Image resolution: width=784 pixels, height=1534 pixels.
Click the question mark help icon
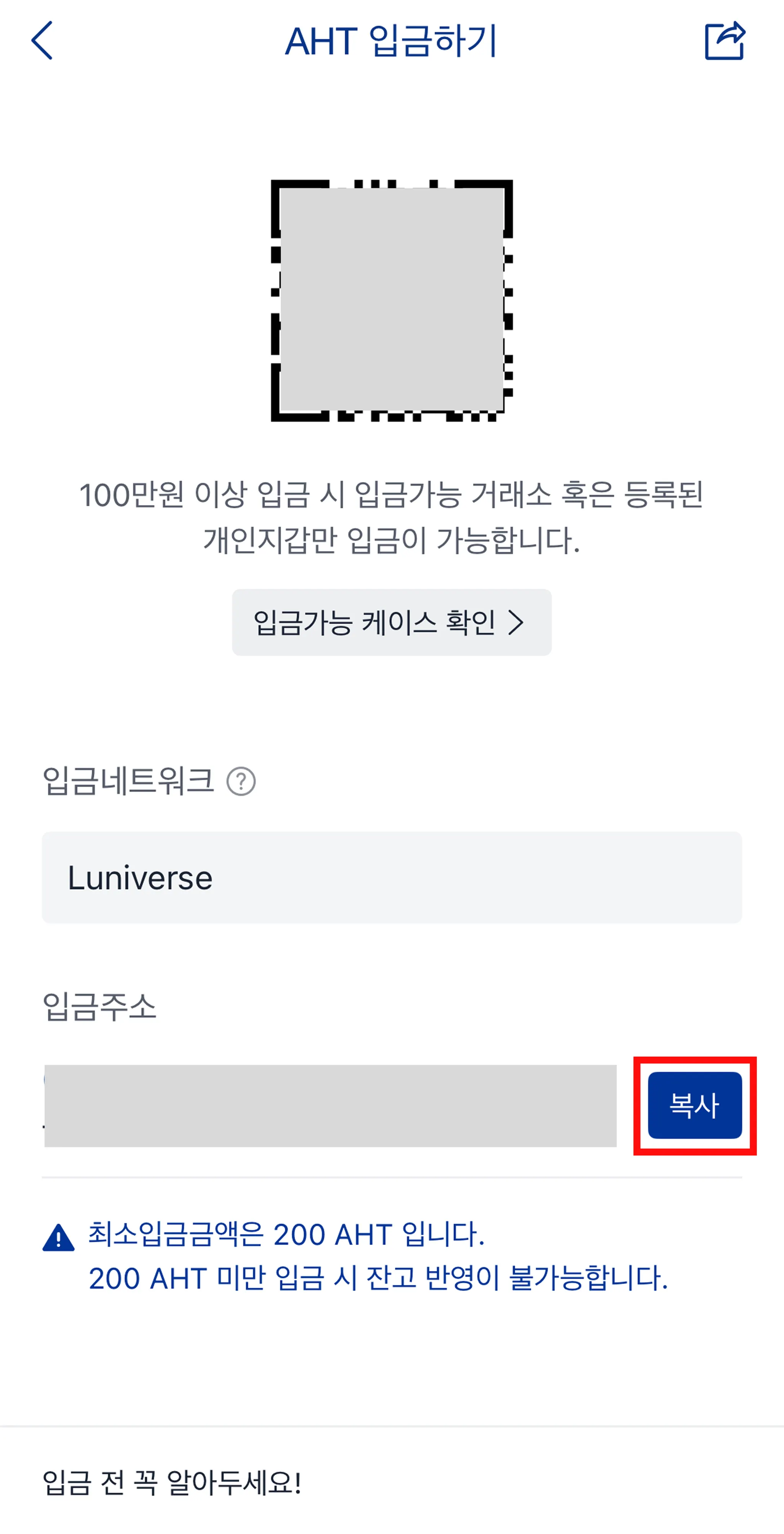(x=241, y=781)
